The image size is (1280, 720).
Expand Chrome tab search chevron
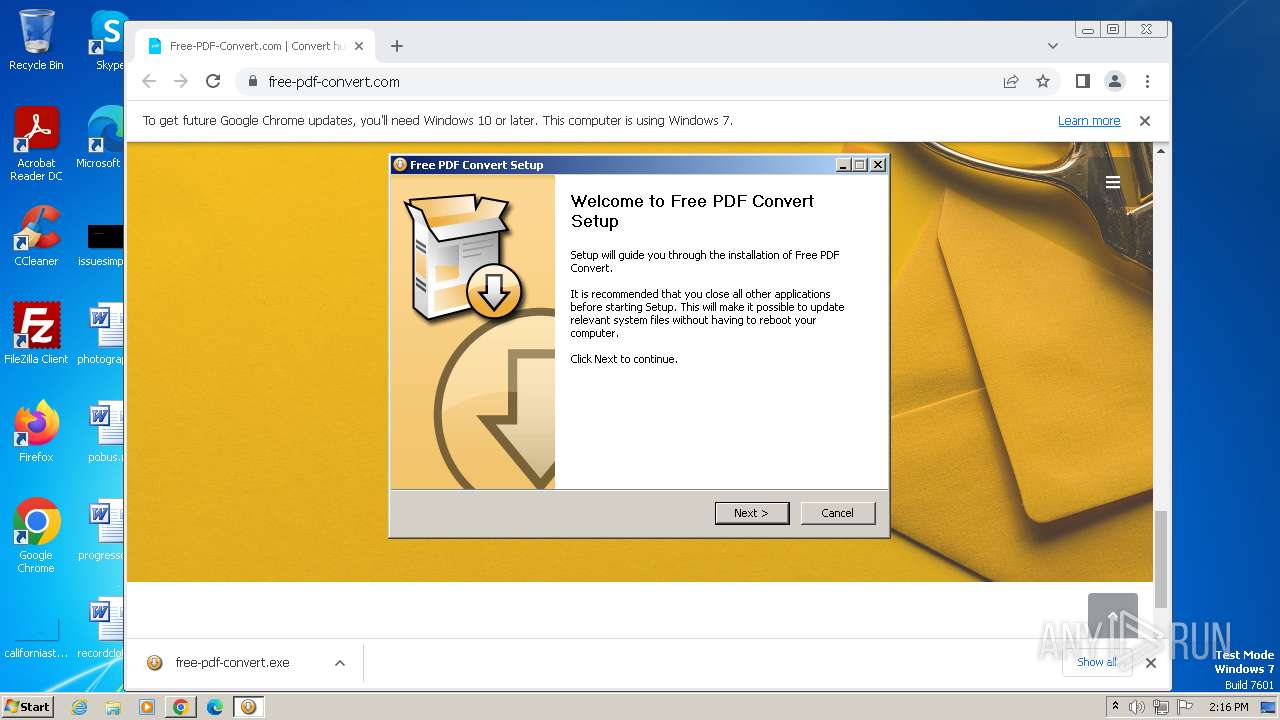(1053, 46)
